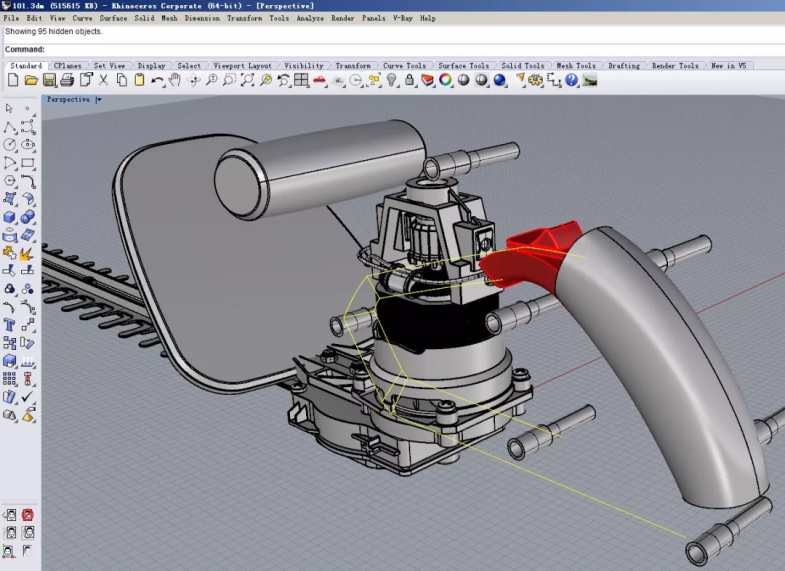785x571 pixels.
Task: Select the Text object tool
Action: (10, 325)
